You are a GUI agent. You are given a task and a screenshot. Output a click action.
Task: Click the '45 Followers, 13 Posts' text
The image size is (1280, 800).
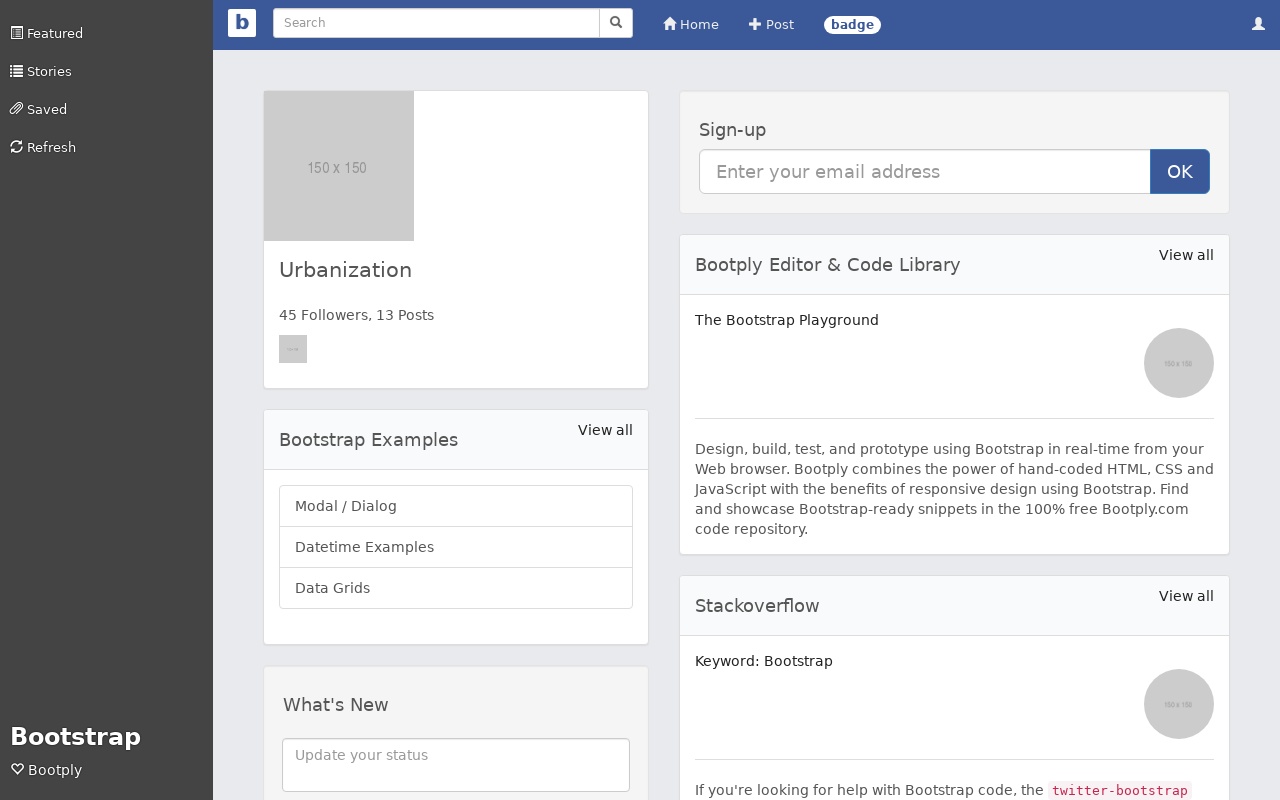coord(356,315)
